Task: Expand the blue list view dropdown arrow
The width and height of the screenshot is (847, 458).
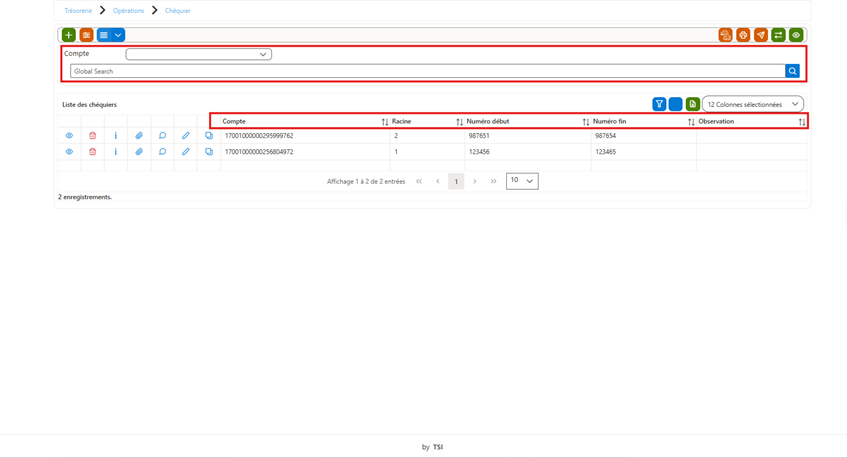Action: tap(118, 35)
